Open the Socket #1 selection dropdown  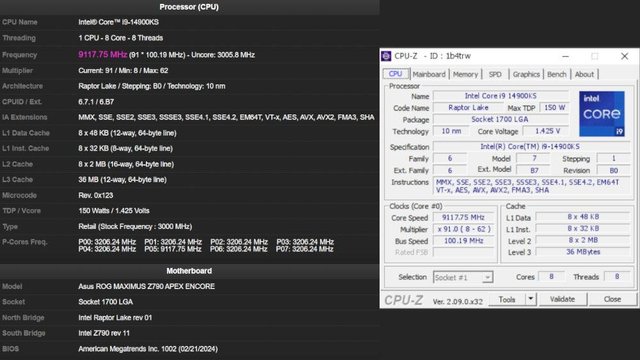click(x=463, y=278)
